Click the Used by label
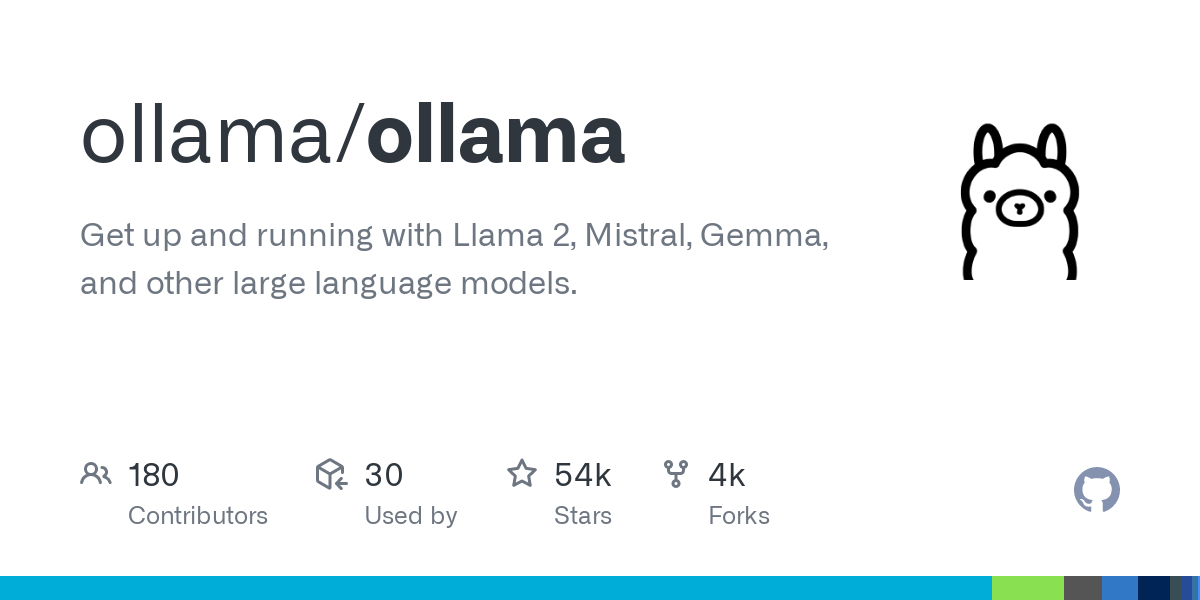 coord(411,516)
